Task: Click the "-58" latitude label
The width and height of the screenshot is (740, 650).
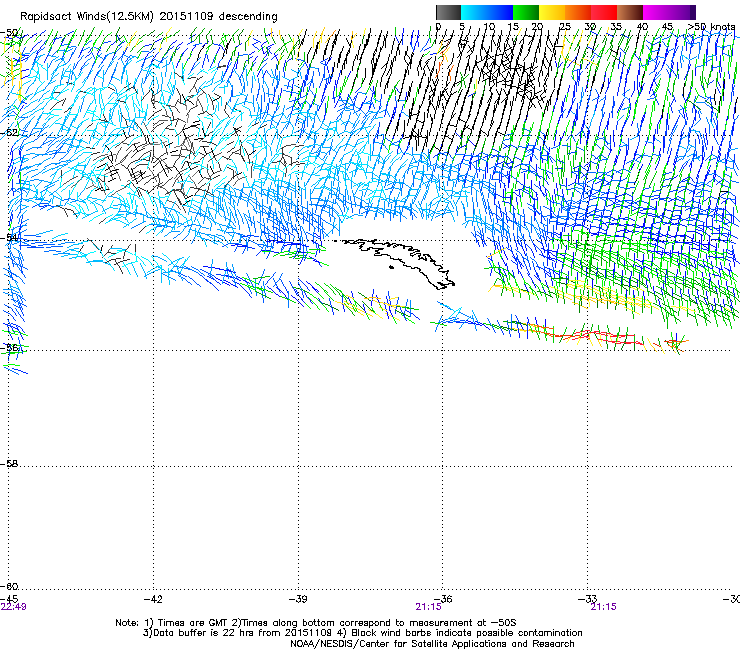Action: [9, 464]
